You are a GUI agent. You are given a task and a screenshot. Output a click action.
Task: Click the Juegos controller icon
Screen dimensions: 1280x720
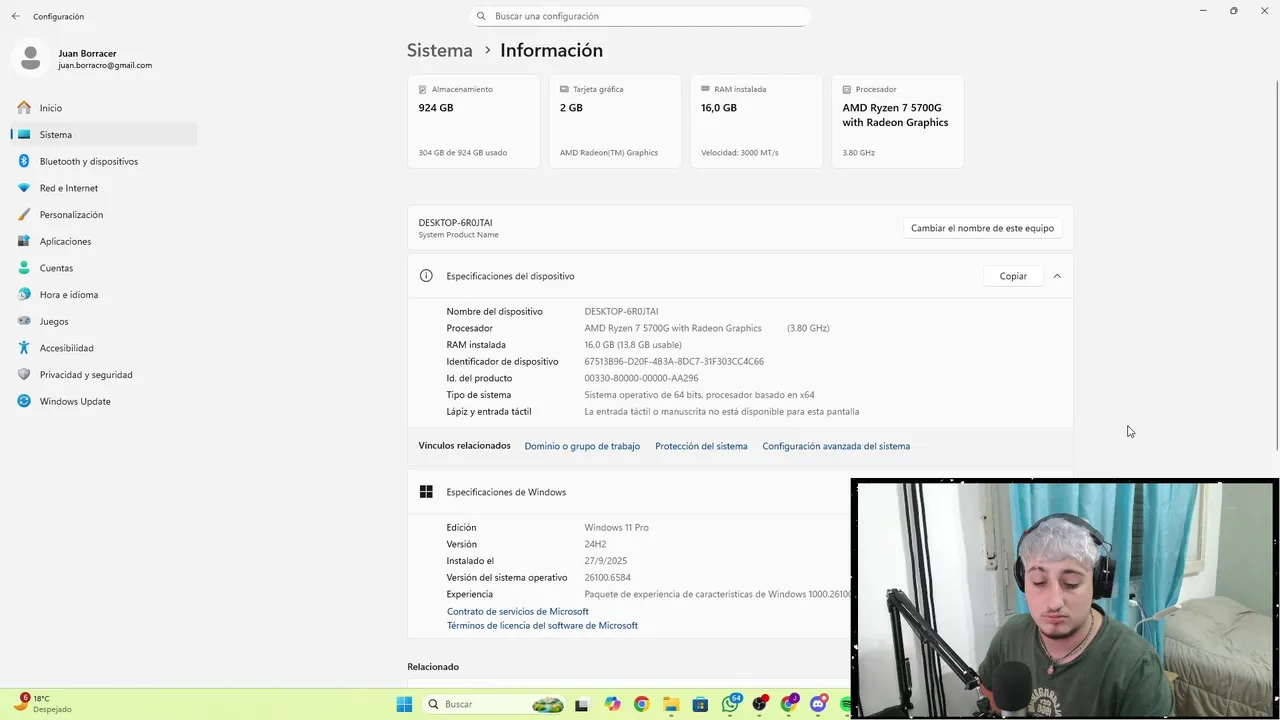point(24,321)
